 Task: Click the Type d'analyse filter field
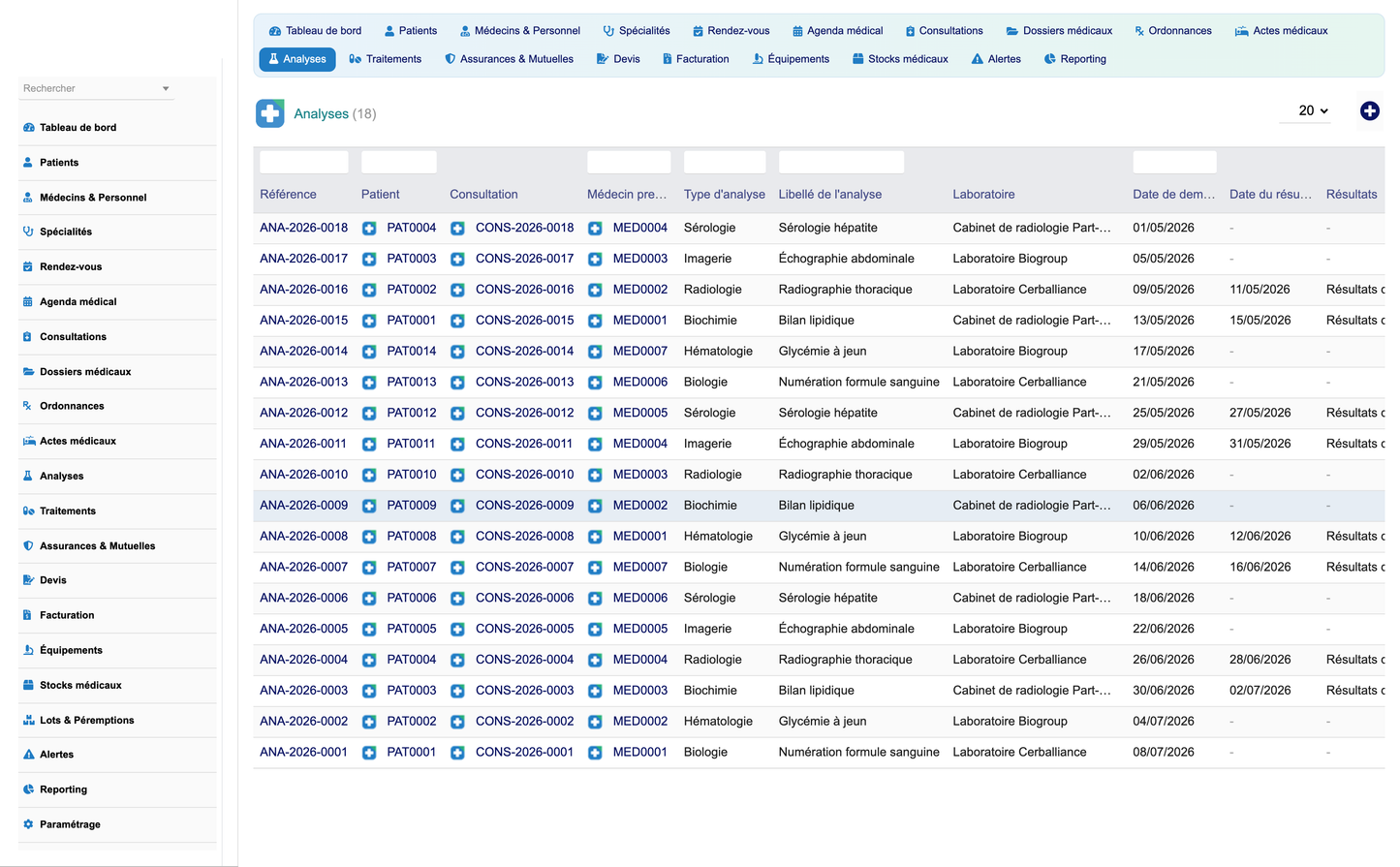coord(724,162)
